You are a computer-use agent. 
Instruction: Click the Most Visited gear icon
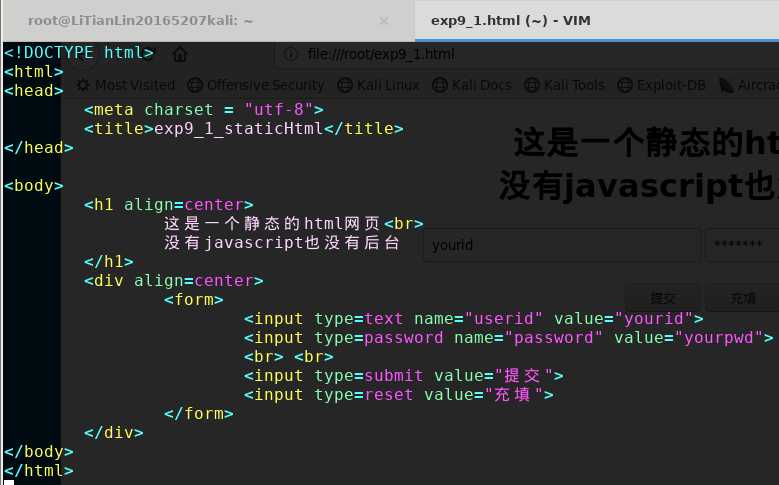(x=83, y=85)
